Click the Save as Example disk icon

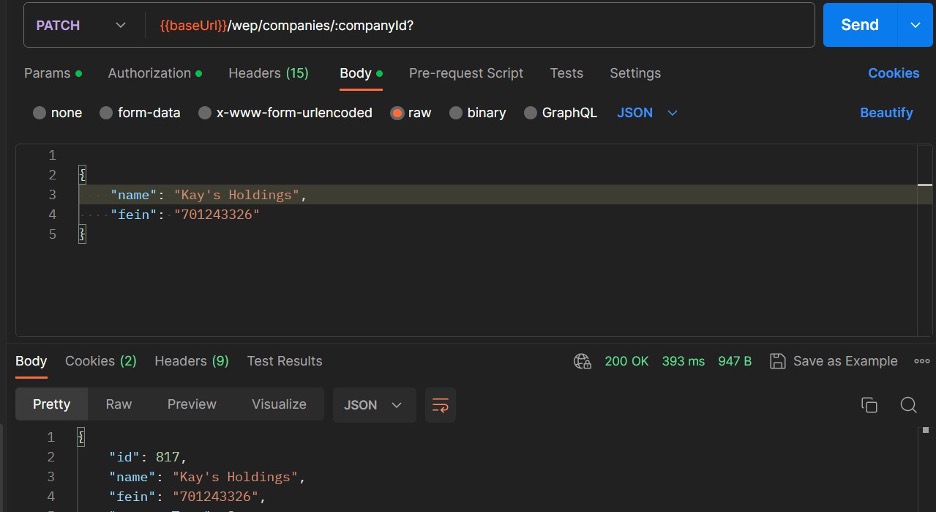pyautogui.click(x=777, y=361)
